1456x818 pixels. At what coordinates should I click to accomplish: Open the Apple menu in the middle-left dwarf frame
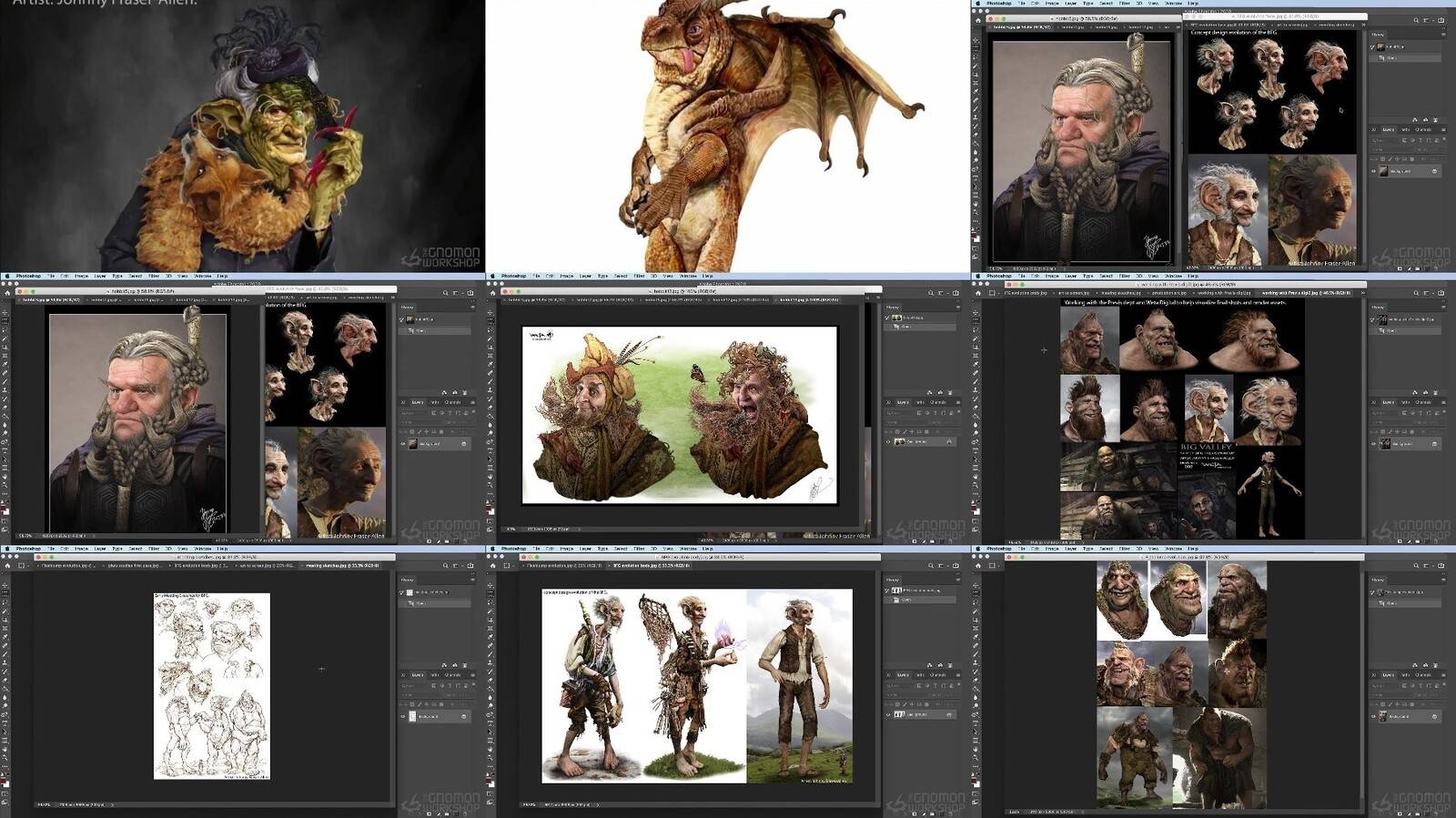5,276
